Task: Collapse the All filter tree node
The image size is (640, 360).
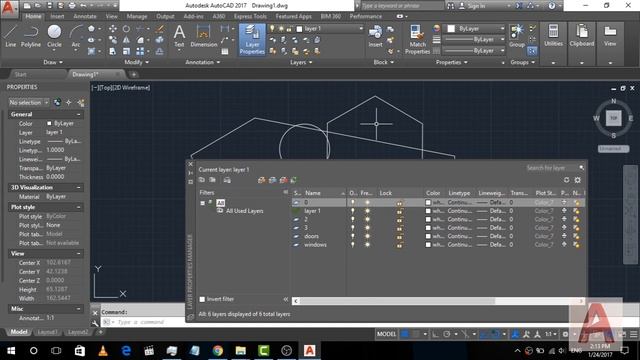Action: 202,203
